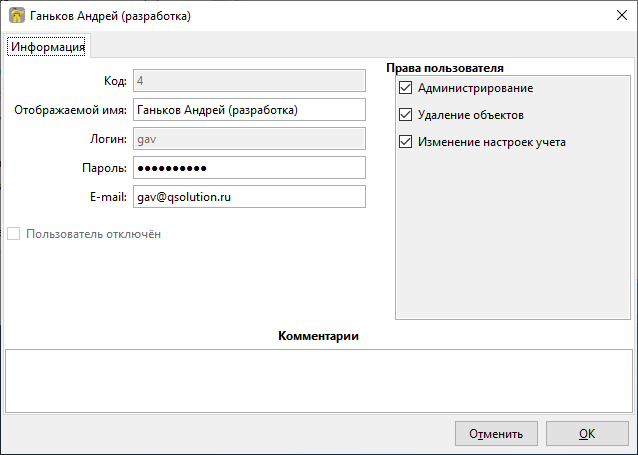This screenshot has height=455, width=638.
Task: Click the window title Ганьков Андрей (разработка)
Action: [x=110, y=17]
